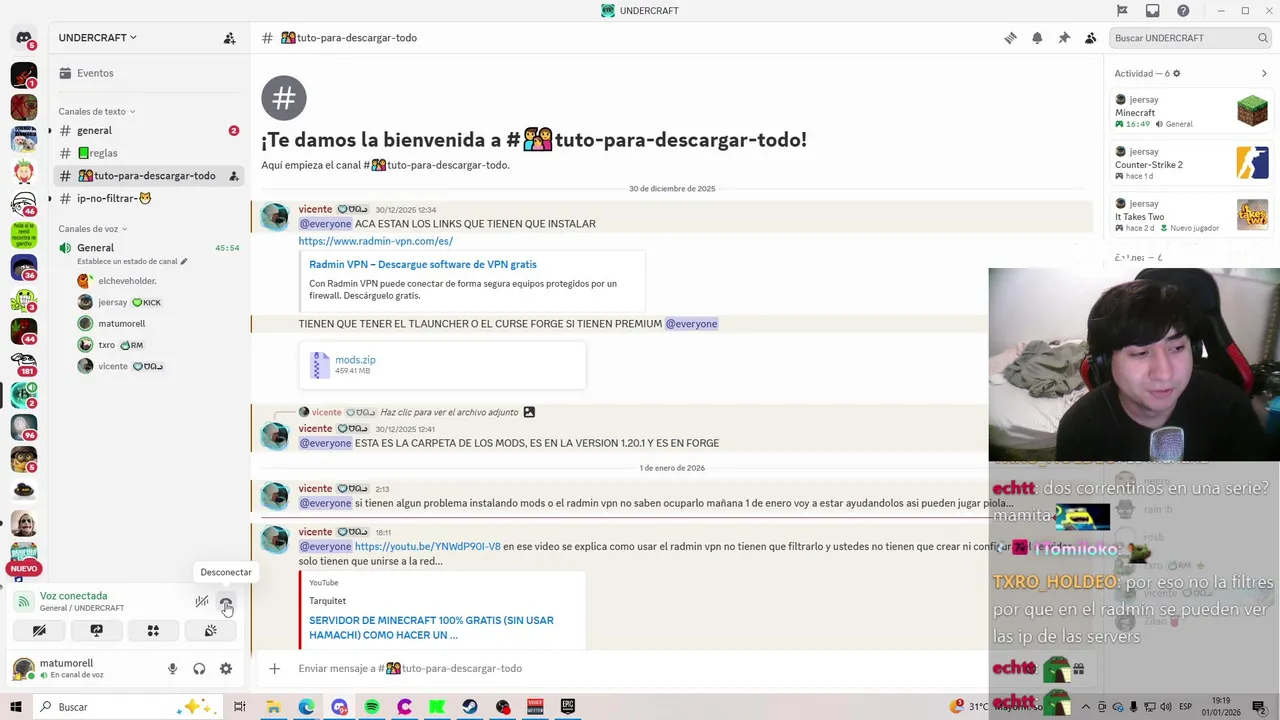
Task: Open General voice channel
Action: (147, 248)
